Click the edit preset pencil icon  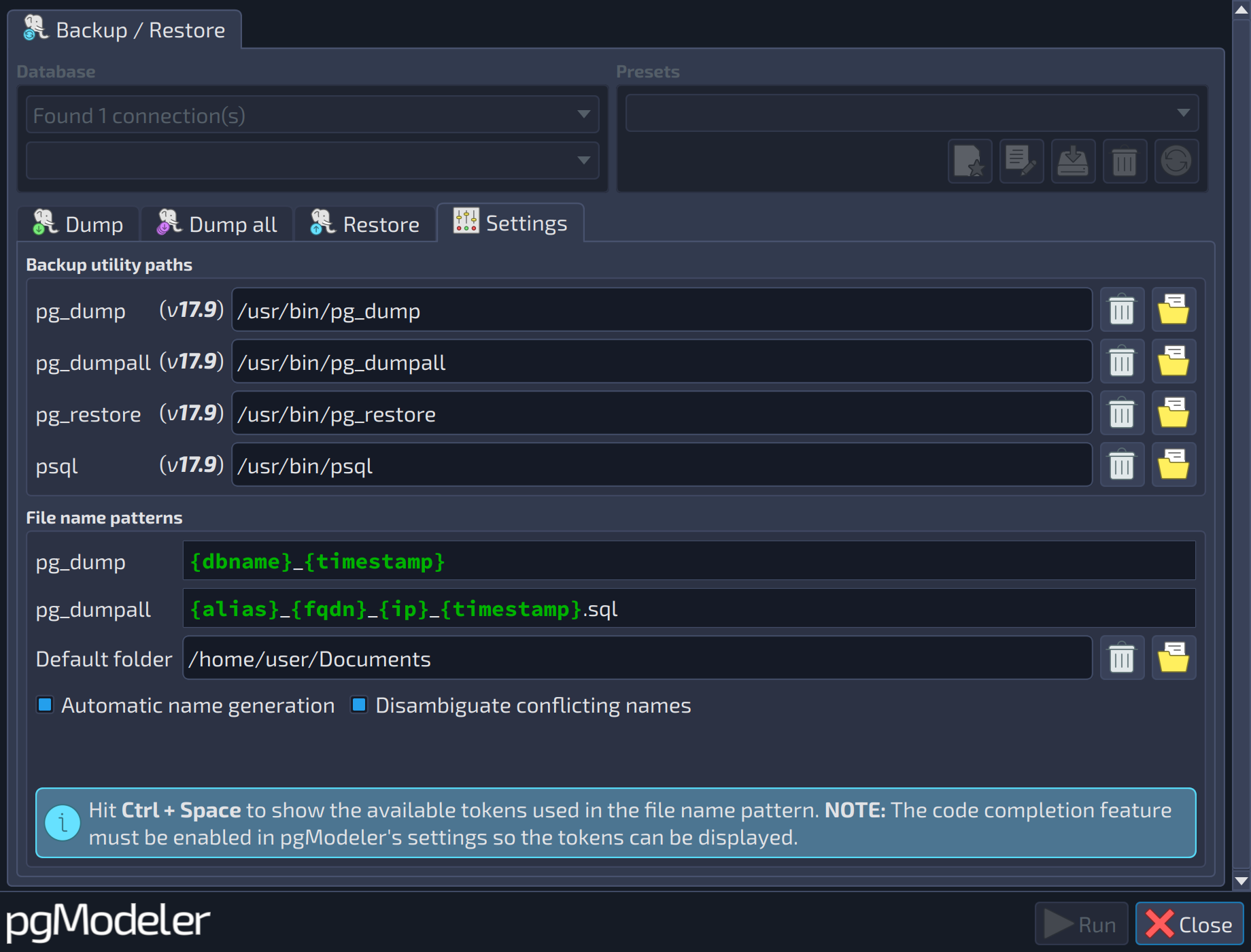tap(1022, 162)
